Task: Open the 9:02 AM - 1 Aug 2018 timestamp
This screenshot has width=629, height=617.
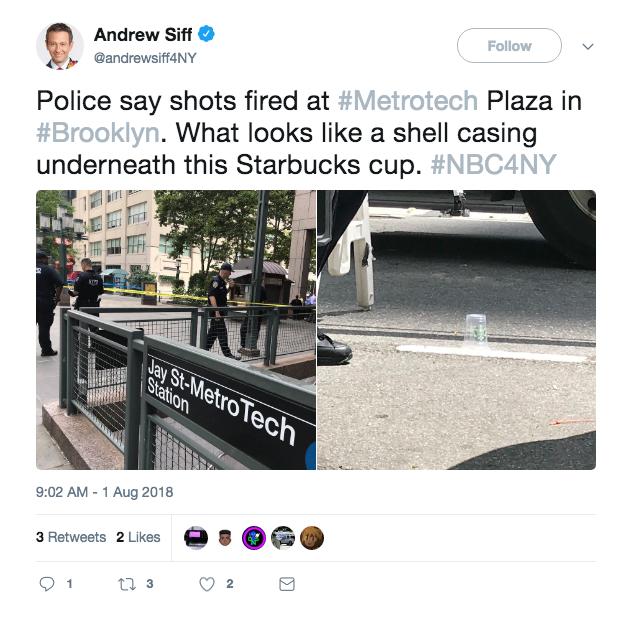Action: tap(105, 492)
